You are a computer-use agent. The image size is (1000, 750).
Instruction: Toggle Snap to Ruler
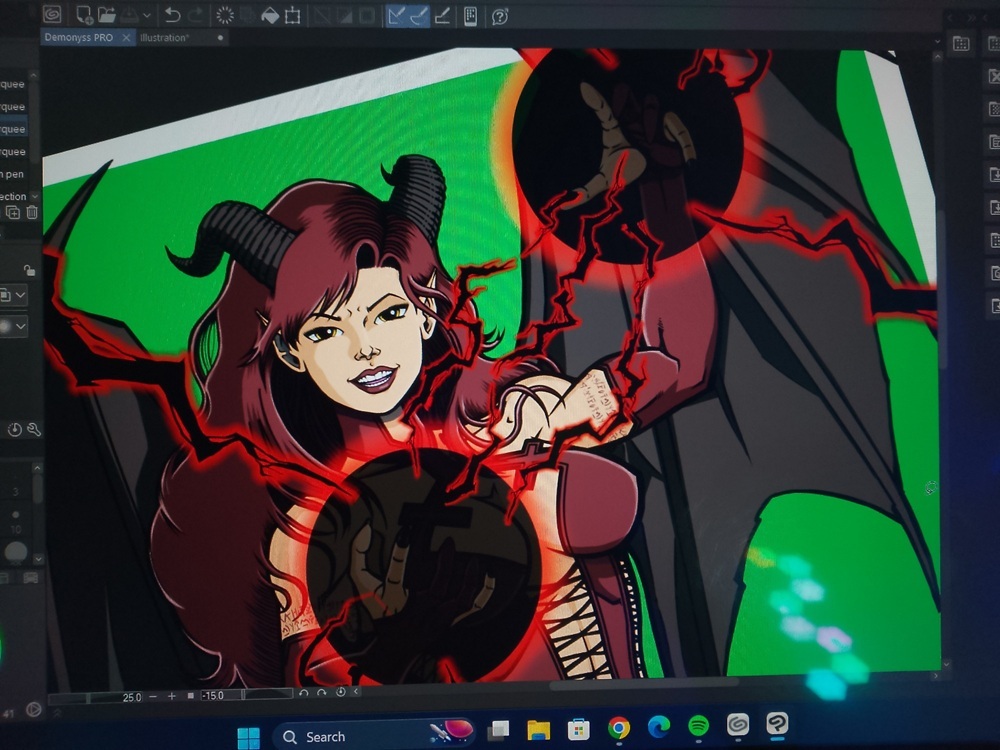tap(396, 15)
